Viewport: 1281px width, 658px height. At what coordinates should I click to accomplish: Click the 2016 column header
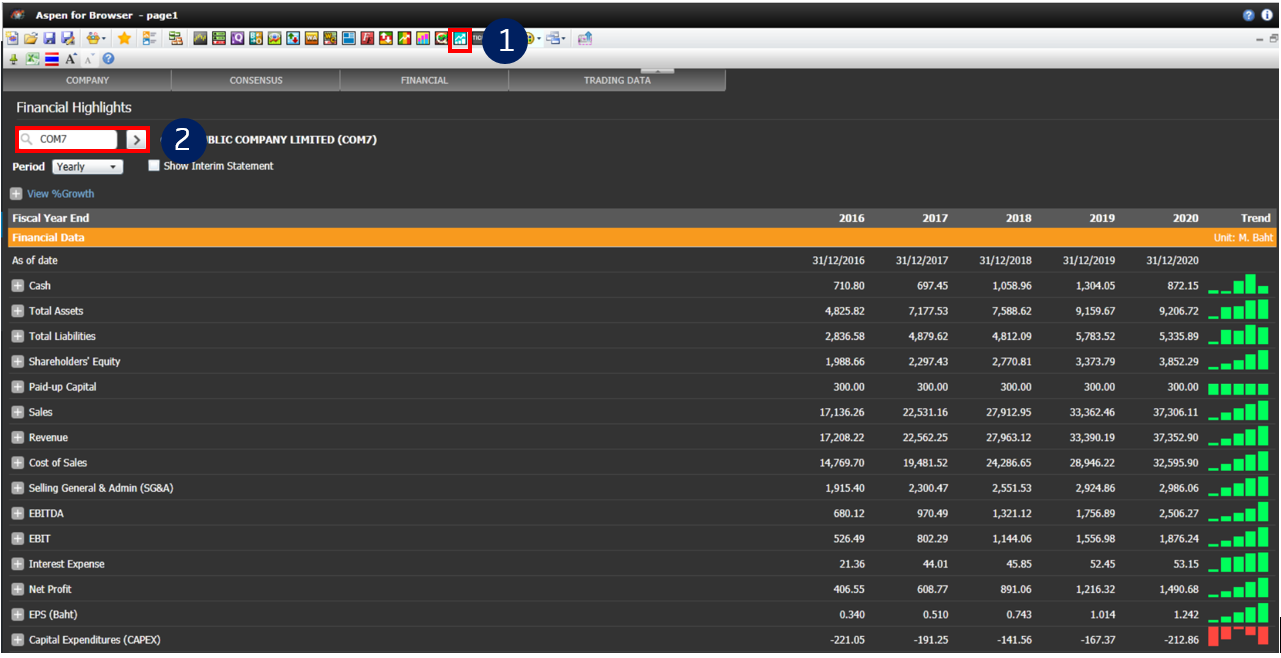(x=852, y=218)
